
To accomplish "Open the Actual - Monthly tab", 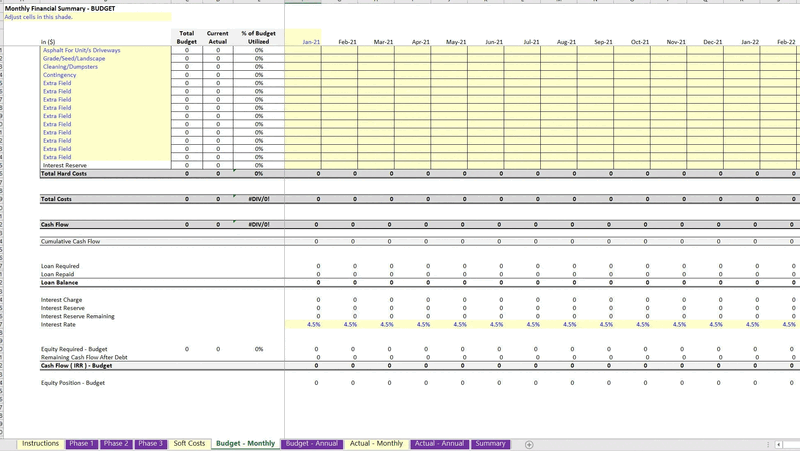I will [376, 443].
